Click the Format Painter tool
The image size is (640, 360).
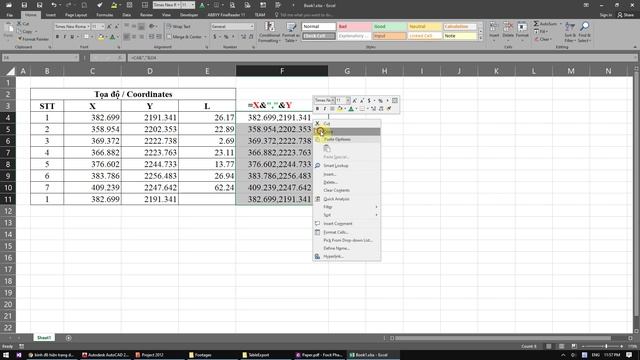coord(33,39)
